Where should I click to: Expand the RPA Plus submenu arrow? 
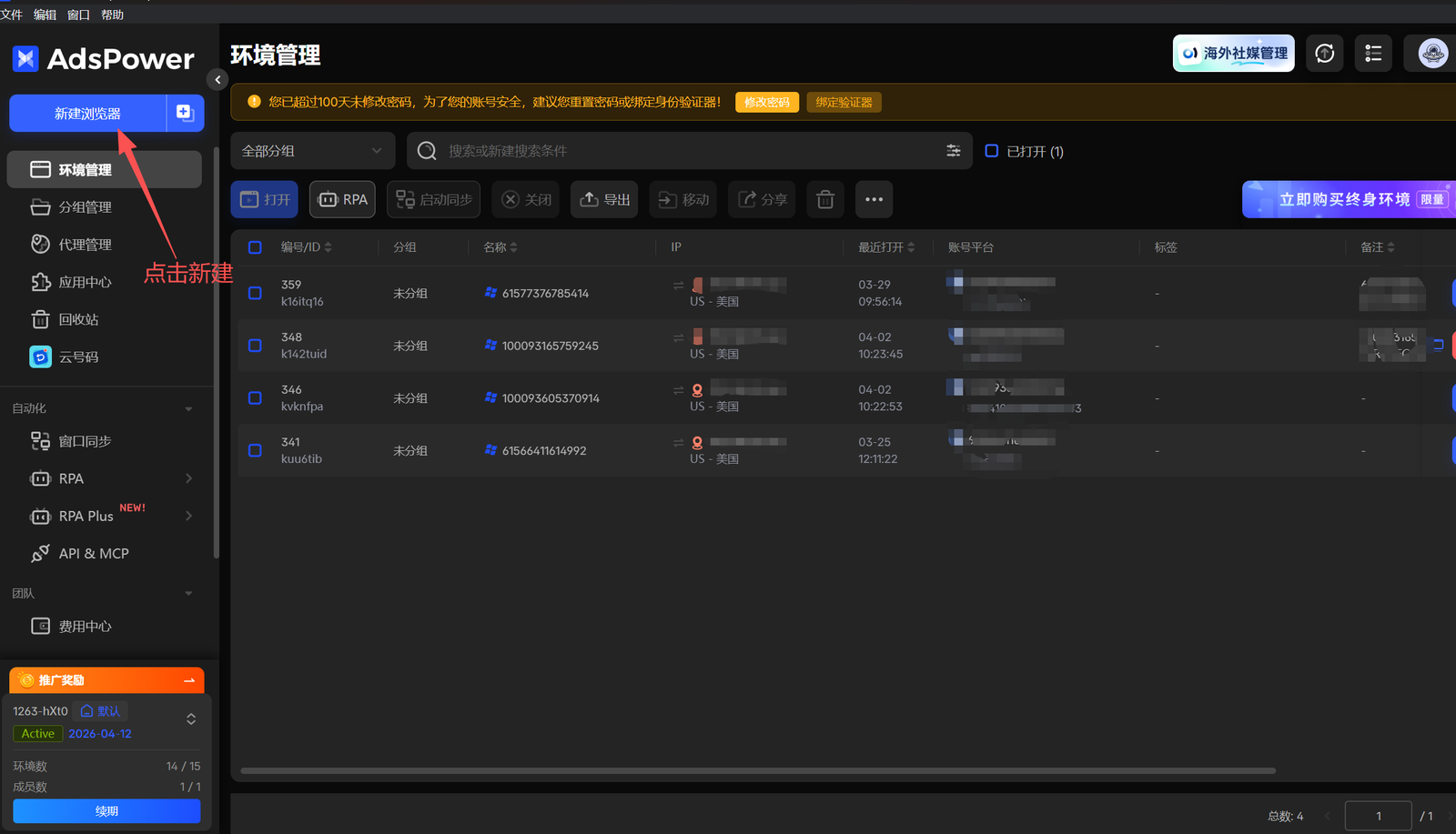pos(188,516)
